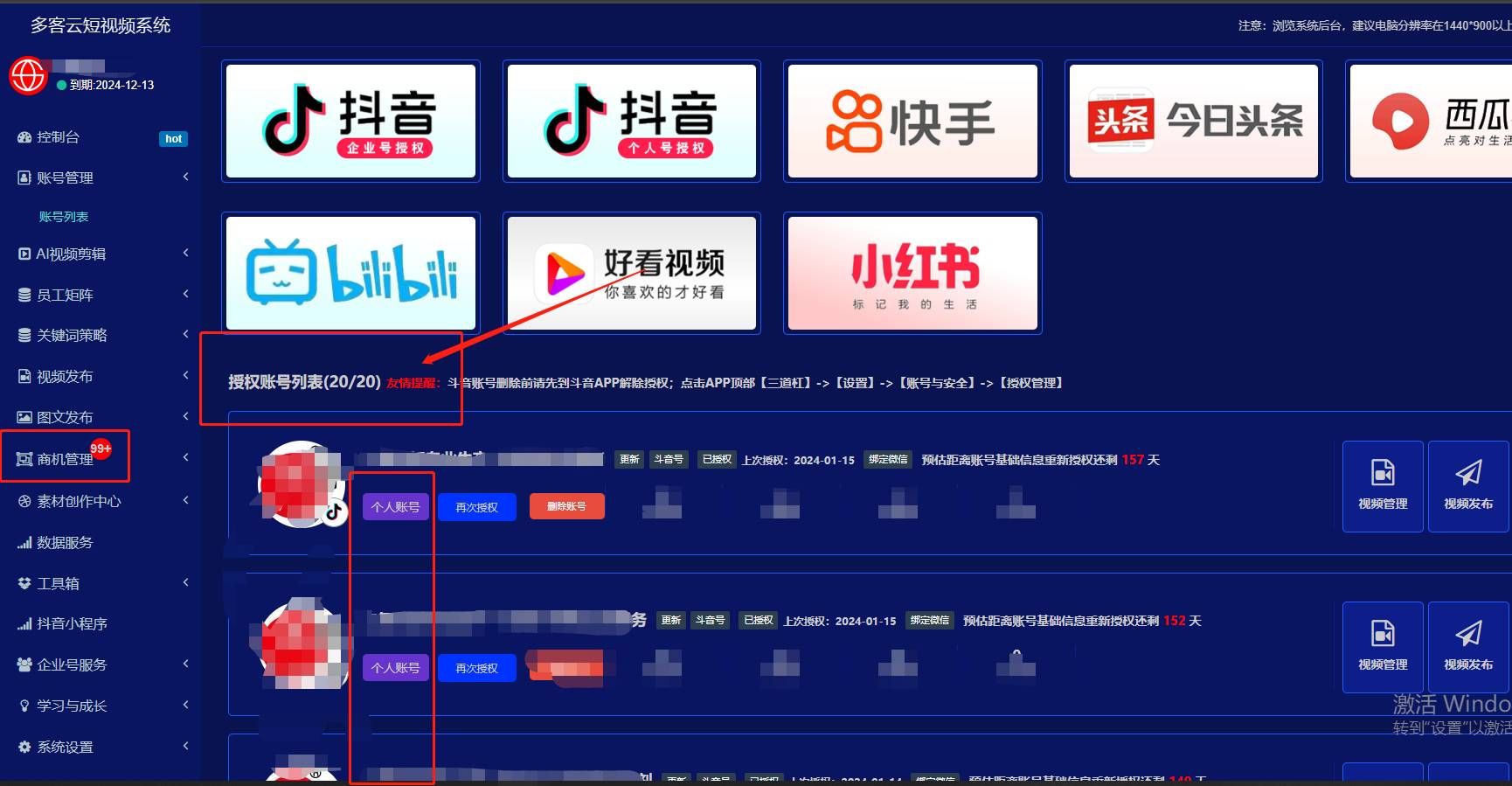1512x786 pixels.
Task: Click 再次授权 on the 157天 account row
Action: [x=476, y=507]
